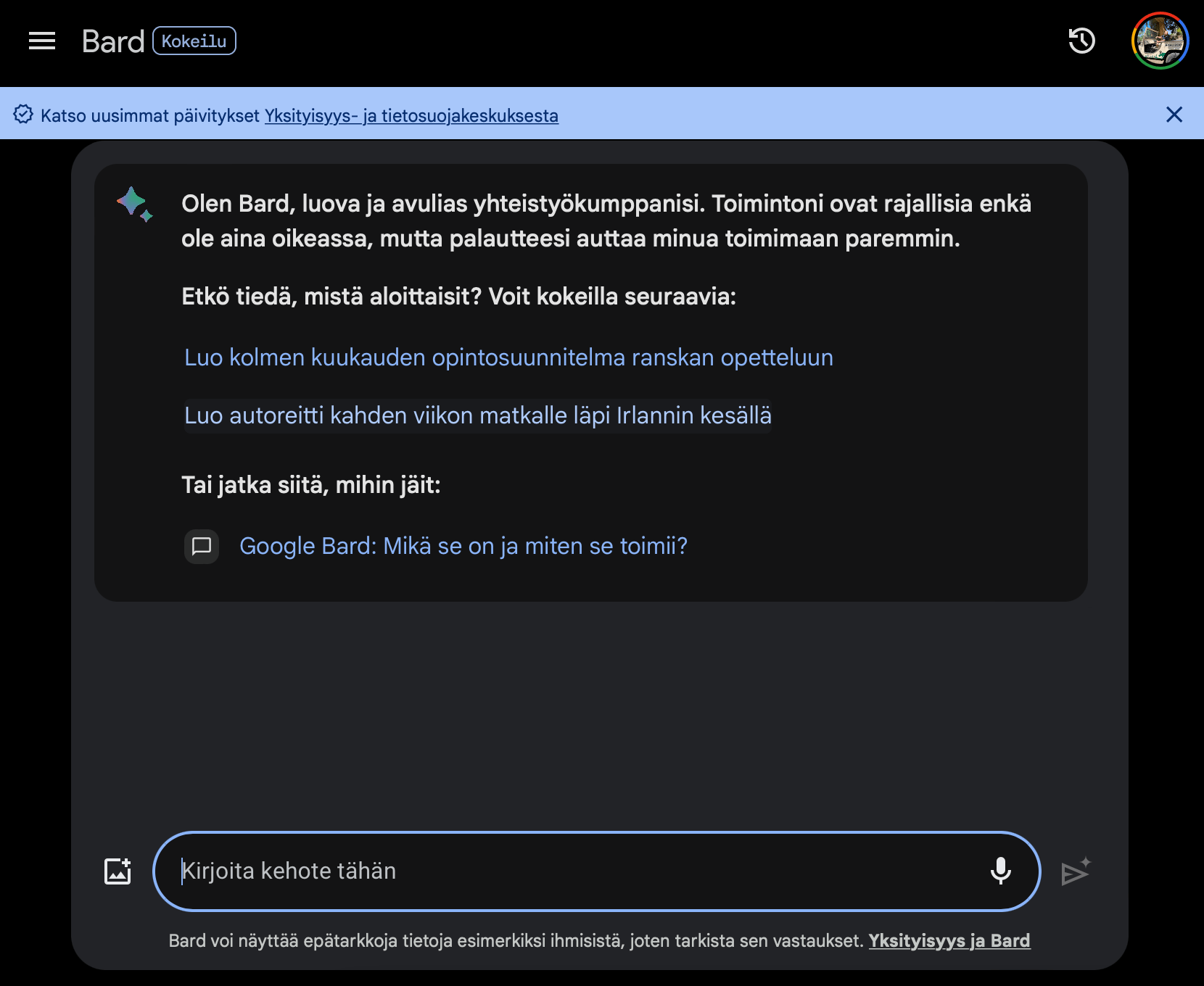Click the Bard sparkle logo icon
The width and height of the screenshot is (1204, 986).
(x=135, y=204)
